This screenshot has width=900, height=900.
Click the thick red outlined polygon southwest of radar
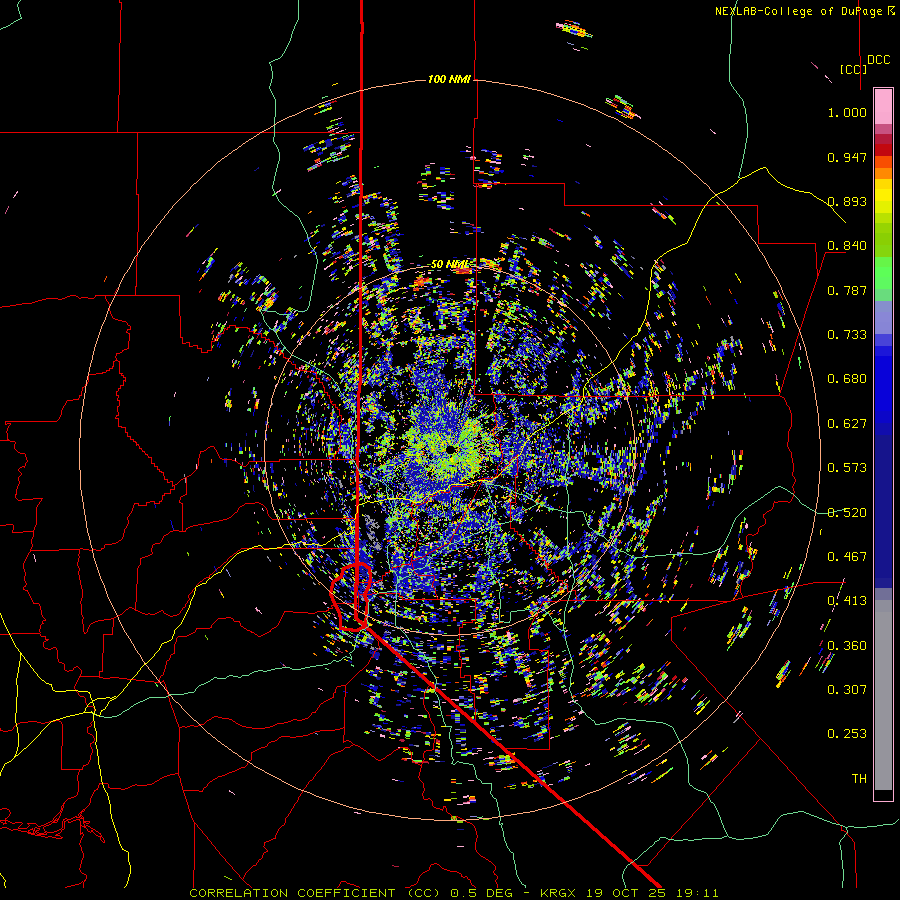pyautogui.click(x=351, y=597)
